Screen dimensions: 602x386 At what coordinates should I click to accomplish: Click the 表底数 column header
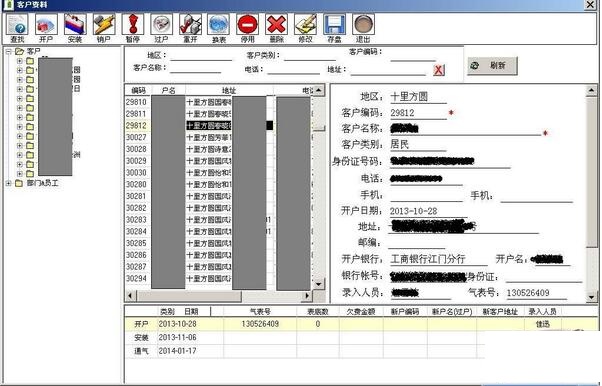(318, 311)
